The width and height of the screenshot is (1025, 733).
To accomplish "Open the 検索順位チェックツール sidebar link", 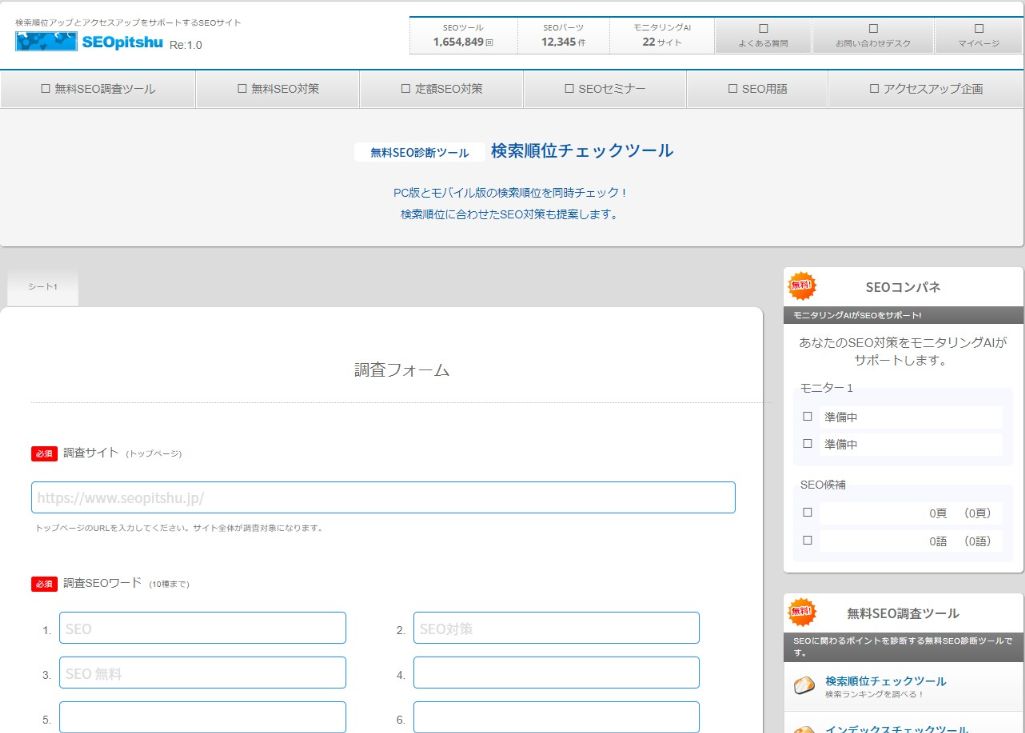I will point(885,681).
